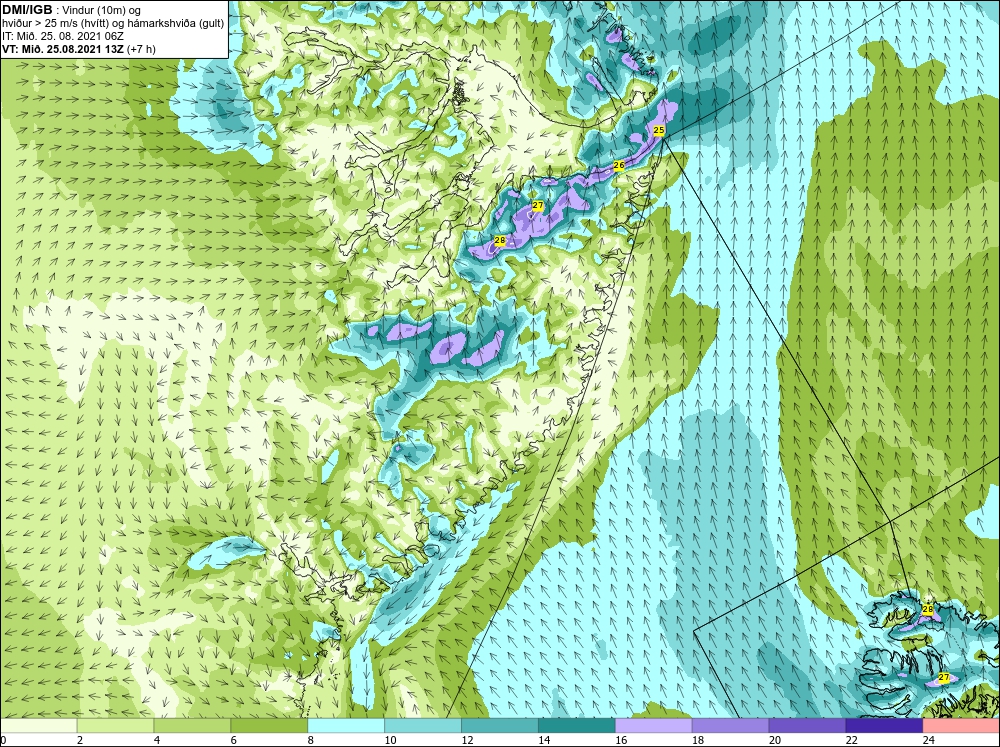
Task: Click the yellow gust label 27 over Iceland
Action: pyautogui.click(x=944, y=677)
